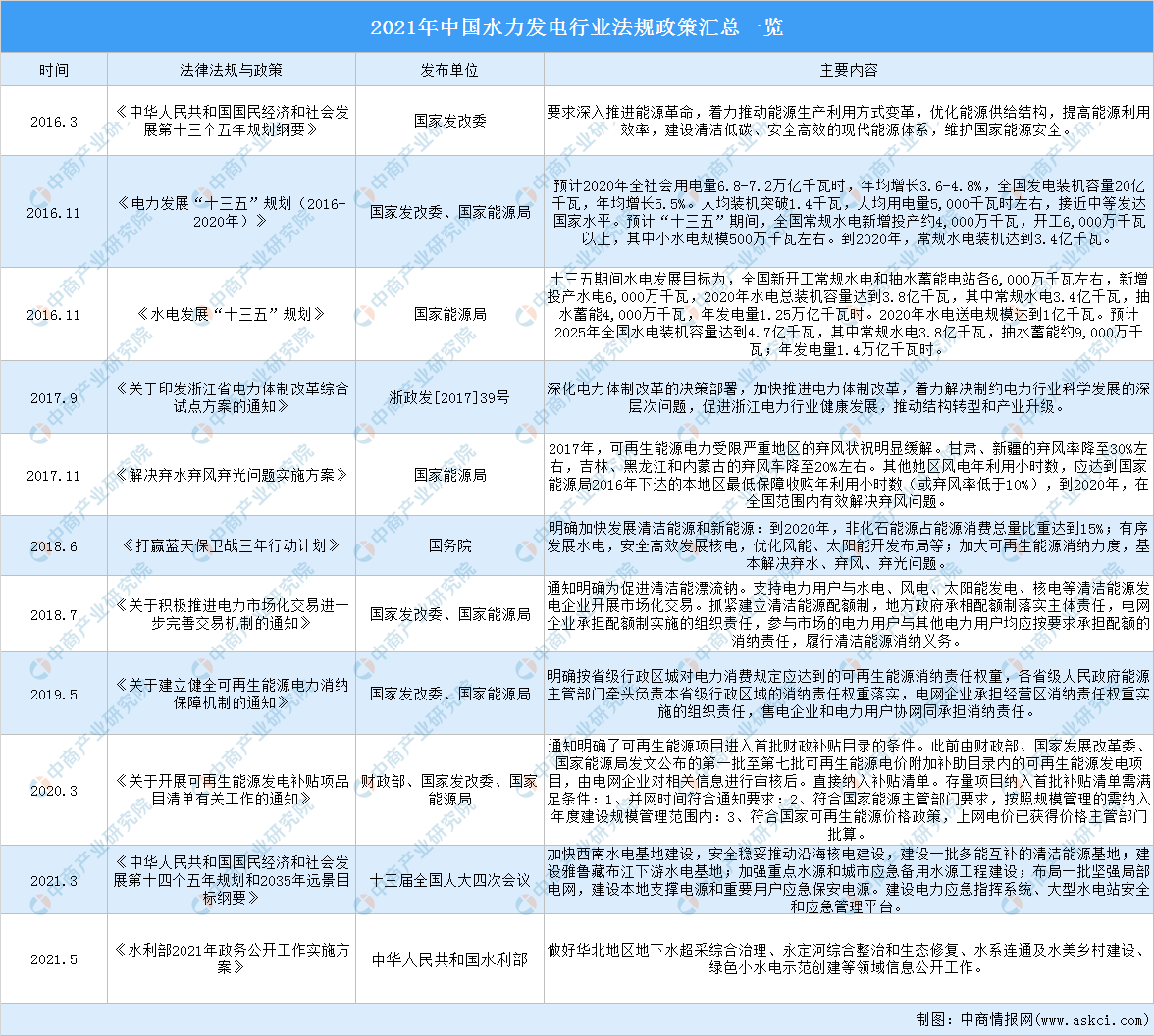Select the 《水电发展"十三五"规划》 policy cell

point(232,315)
